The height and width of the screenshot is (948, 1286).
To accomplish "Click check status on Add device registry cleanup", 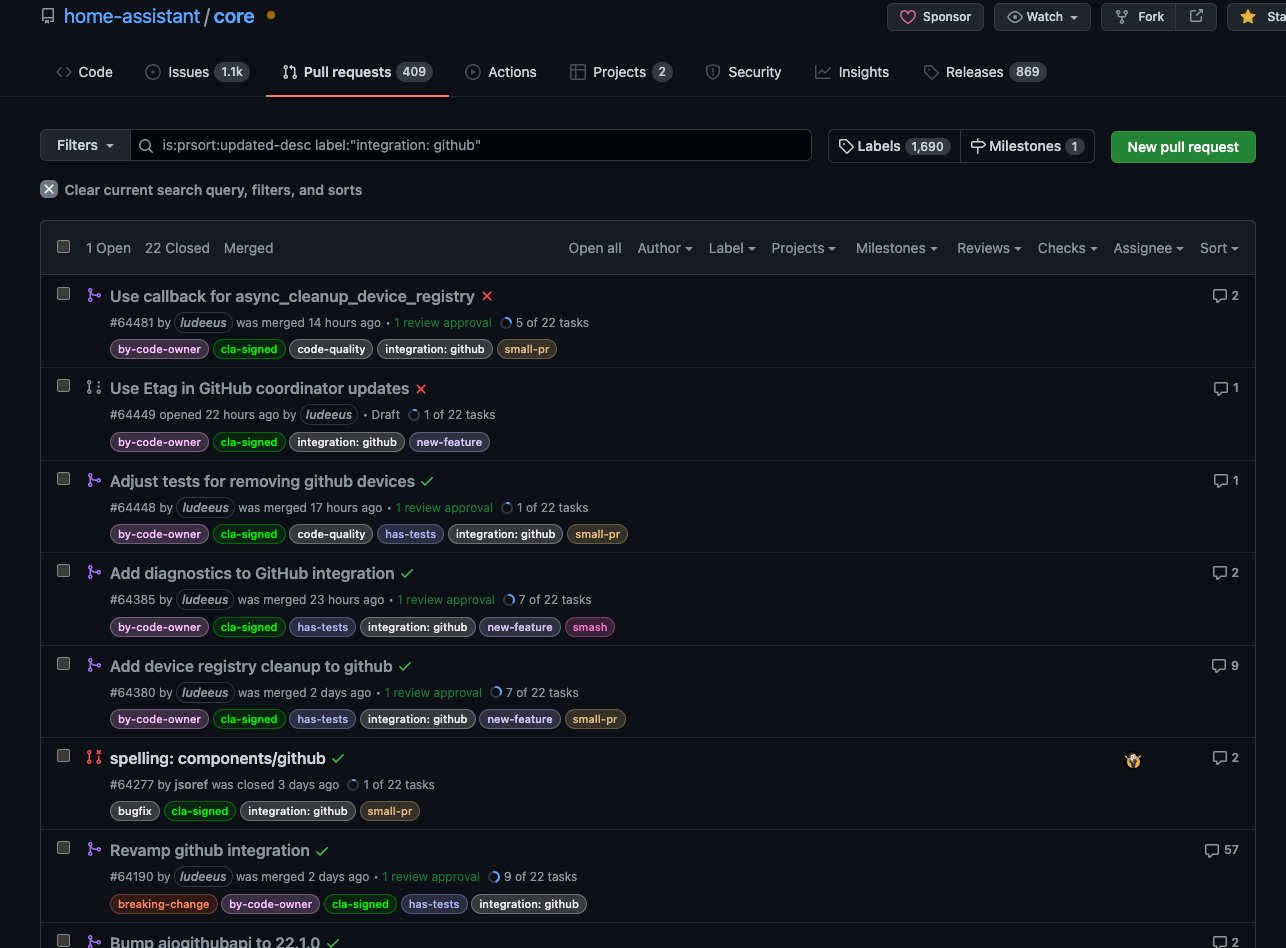I will 405,666.
